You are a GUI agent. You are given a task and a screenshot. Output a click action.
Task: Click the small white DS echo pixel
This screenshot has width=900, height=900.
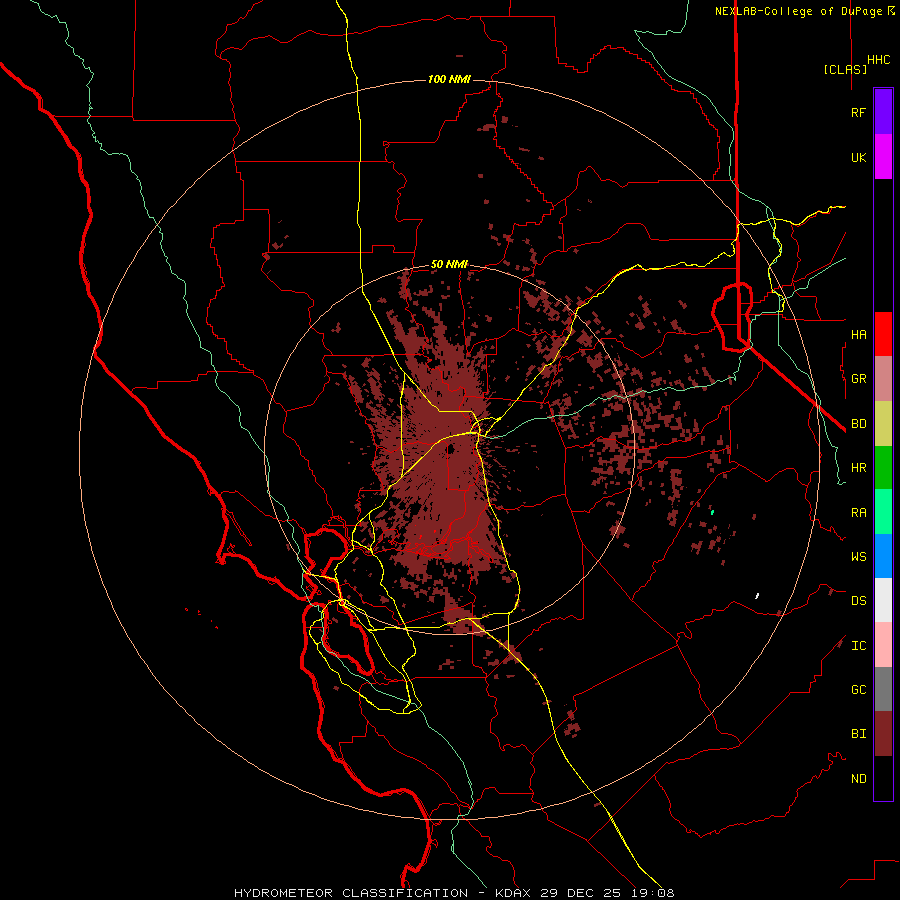tap(757, 596)
